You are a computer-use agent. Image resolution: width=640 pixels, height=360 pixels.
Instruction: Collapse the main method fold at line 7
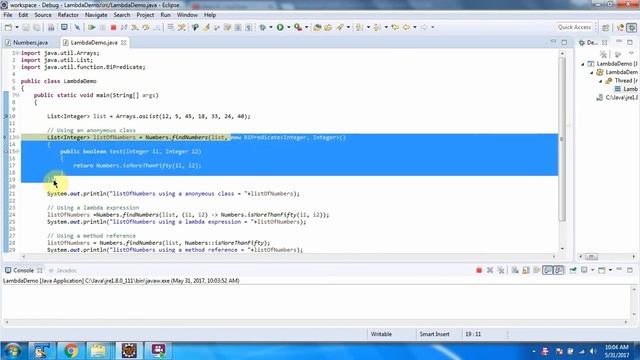tap(18, 96)
